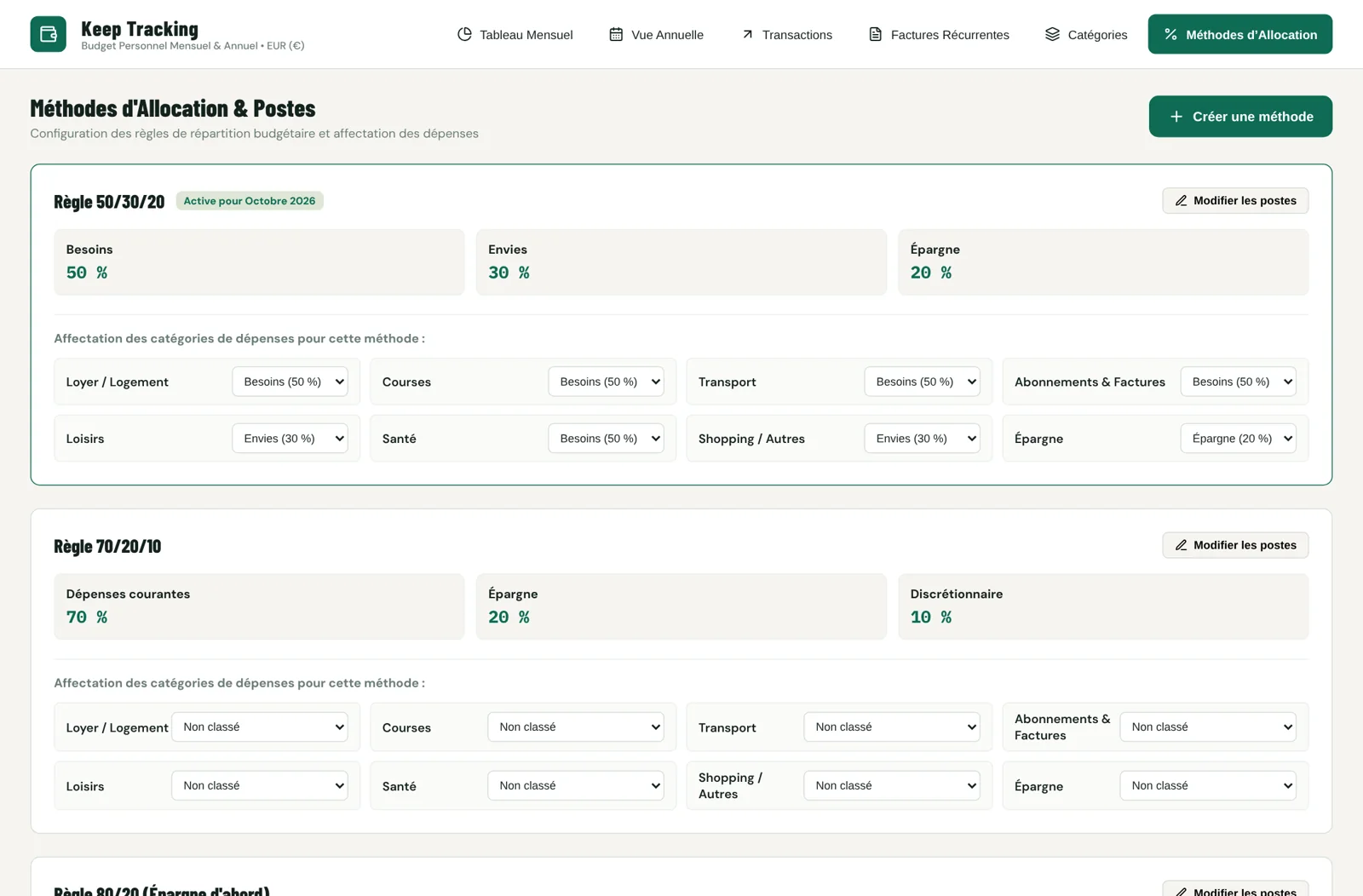Modify postes of Règle 50/30/20
The width and height of the screenshot is (1363, 896).
coord(1235,201)
